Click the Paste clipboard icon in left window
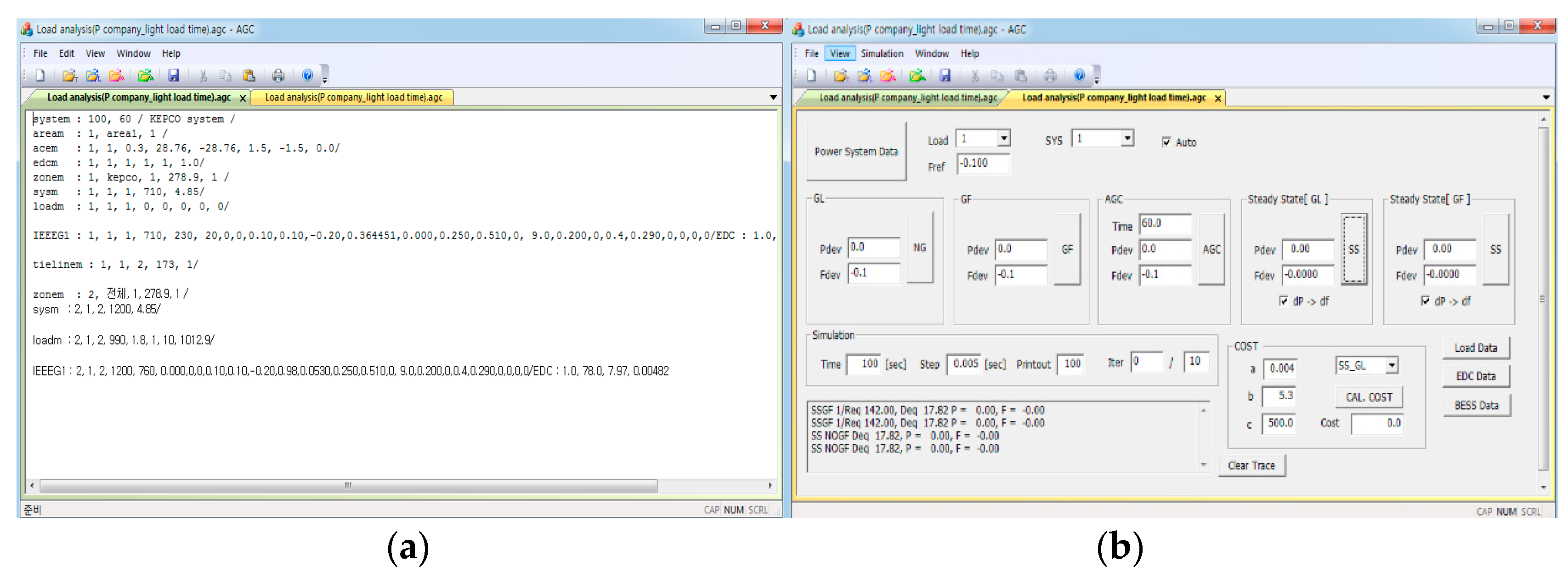Image resolution: width=1568 pixels, height=578 pixels. pos(249,75)
